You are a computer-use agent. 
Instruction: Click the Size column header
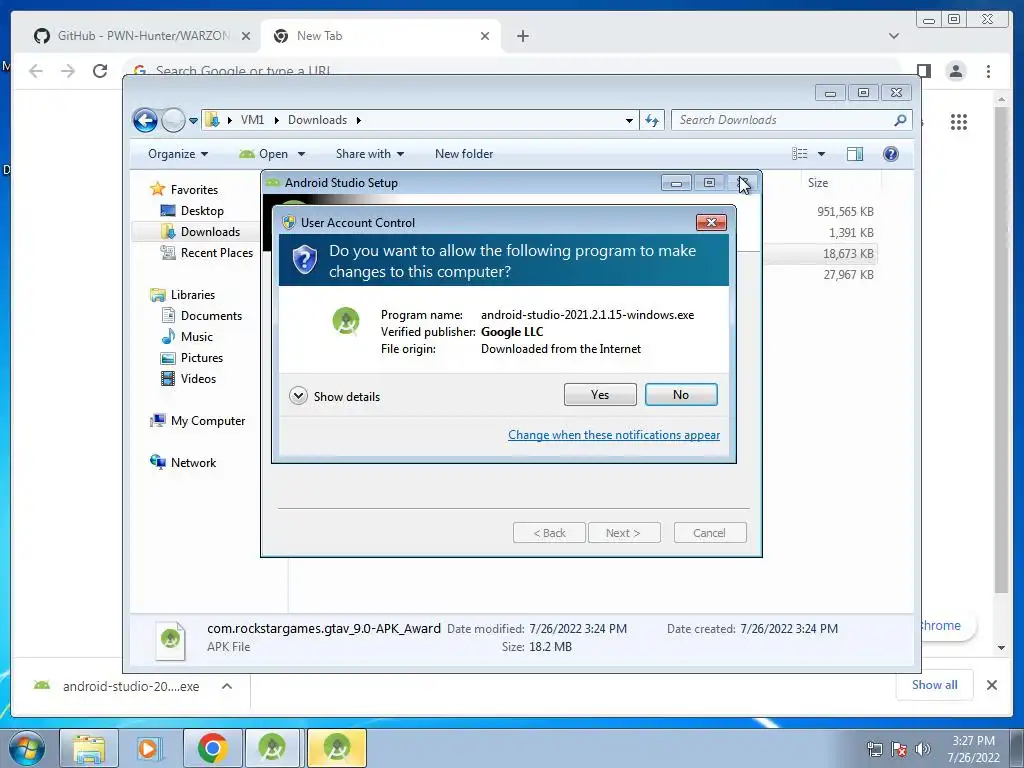pyautogui.click(x=818, y=183)
